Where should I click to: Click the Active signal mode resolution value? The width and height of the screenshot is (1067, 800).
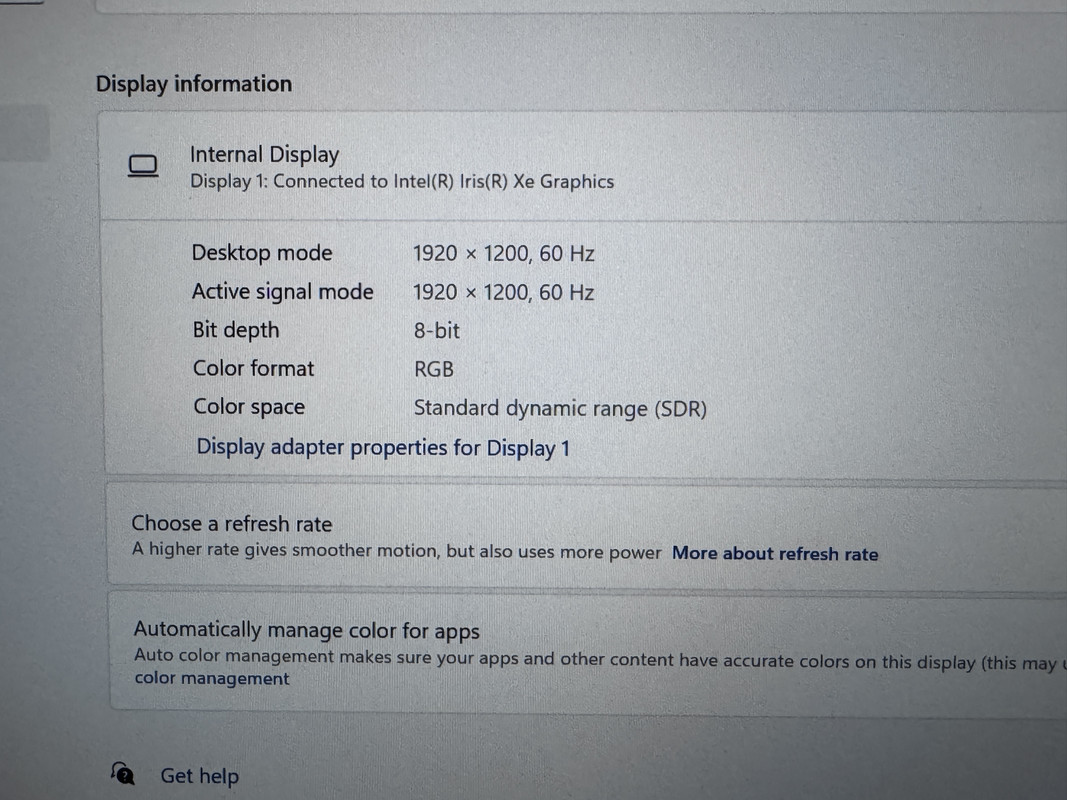click(504, 293)
